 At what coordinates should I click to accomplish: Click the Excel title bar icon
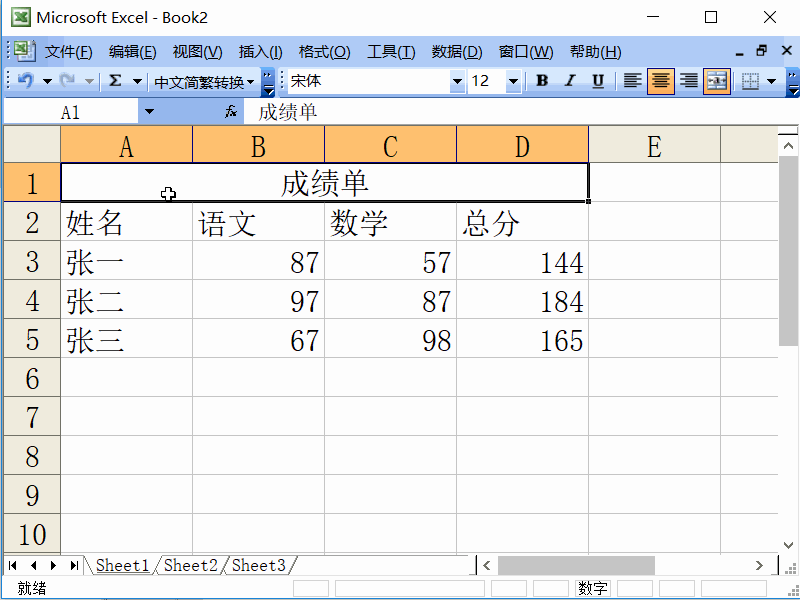[x=21, y=17]
